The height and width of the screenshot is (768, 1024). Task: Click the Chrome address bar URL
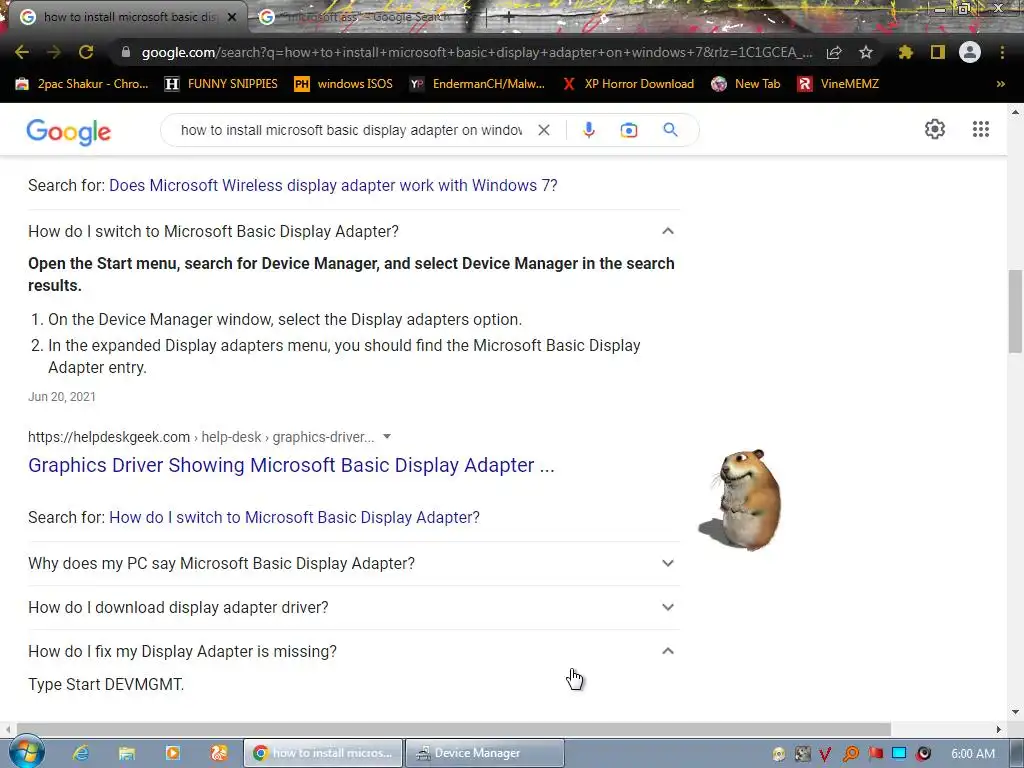(477, 52)
